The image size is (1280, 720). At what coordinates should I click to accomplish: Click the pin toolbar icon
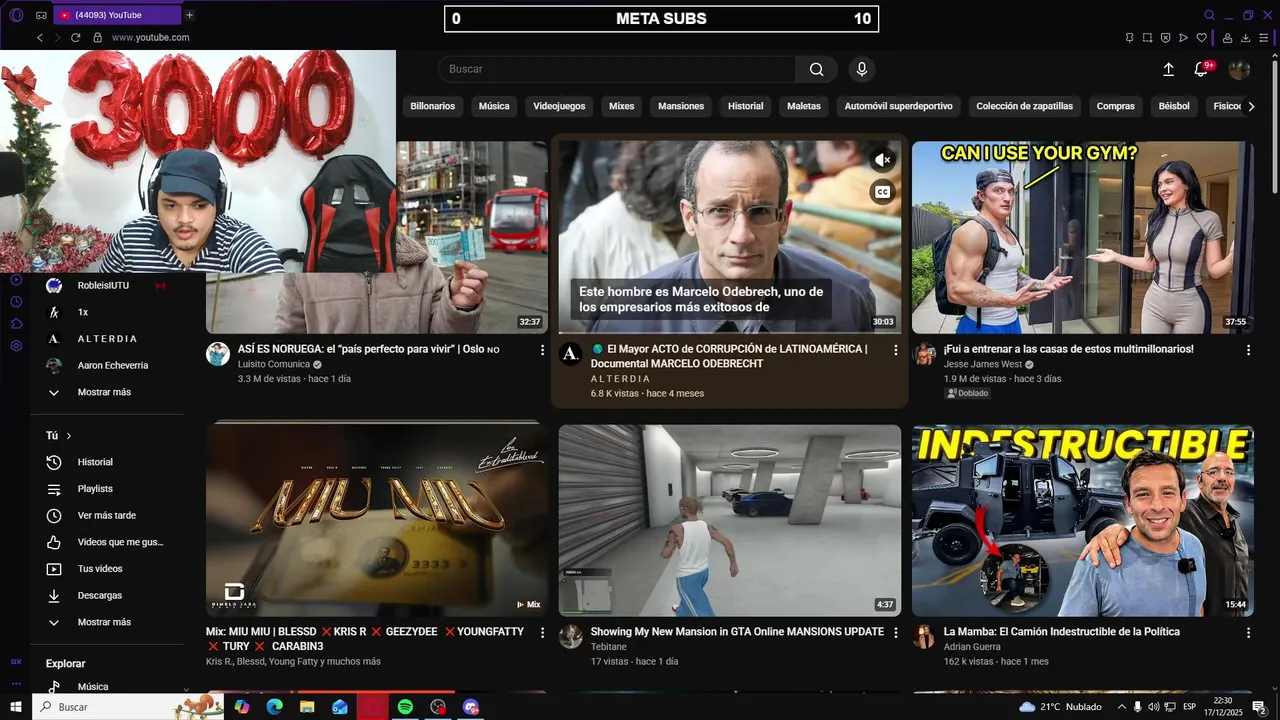point(1129,38)
